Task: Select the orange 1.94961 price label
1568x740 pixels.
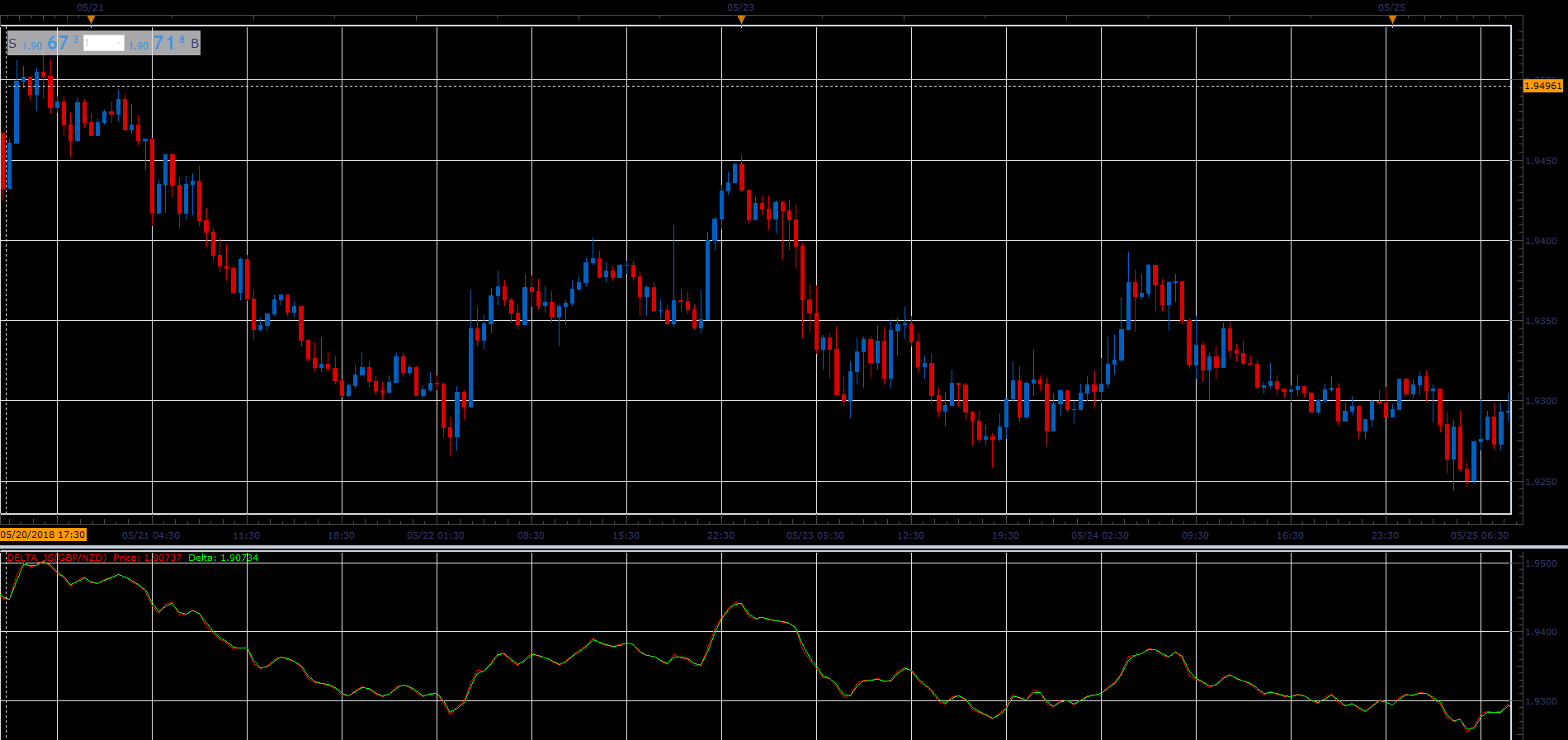Action: [1542, 86]
